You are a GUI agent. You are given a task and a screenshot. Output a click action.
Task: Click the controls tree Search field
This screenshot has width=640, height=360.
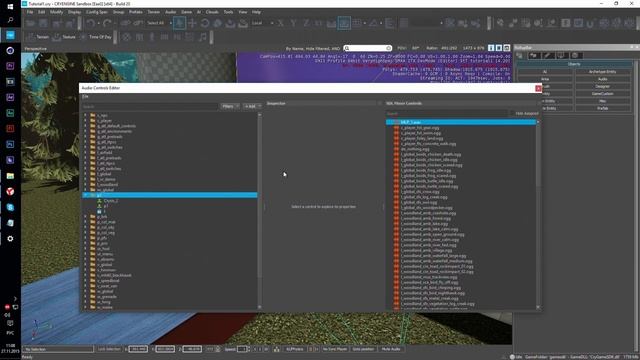click(150, 107)
